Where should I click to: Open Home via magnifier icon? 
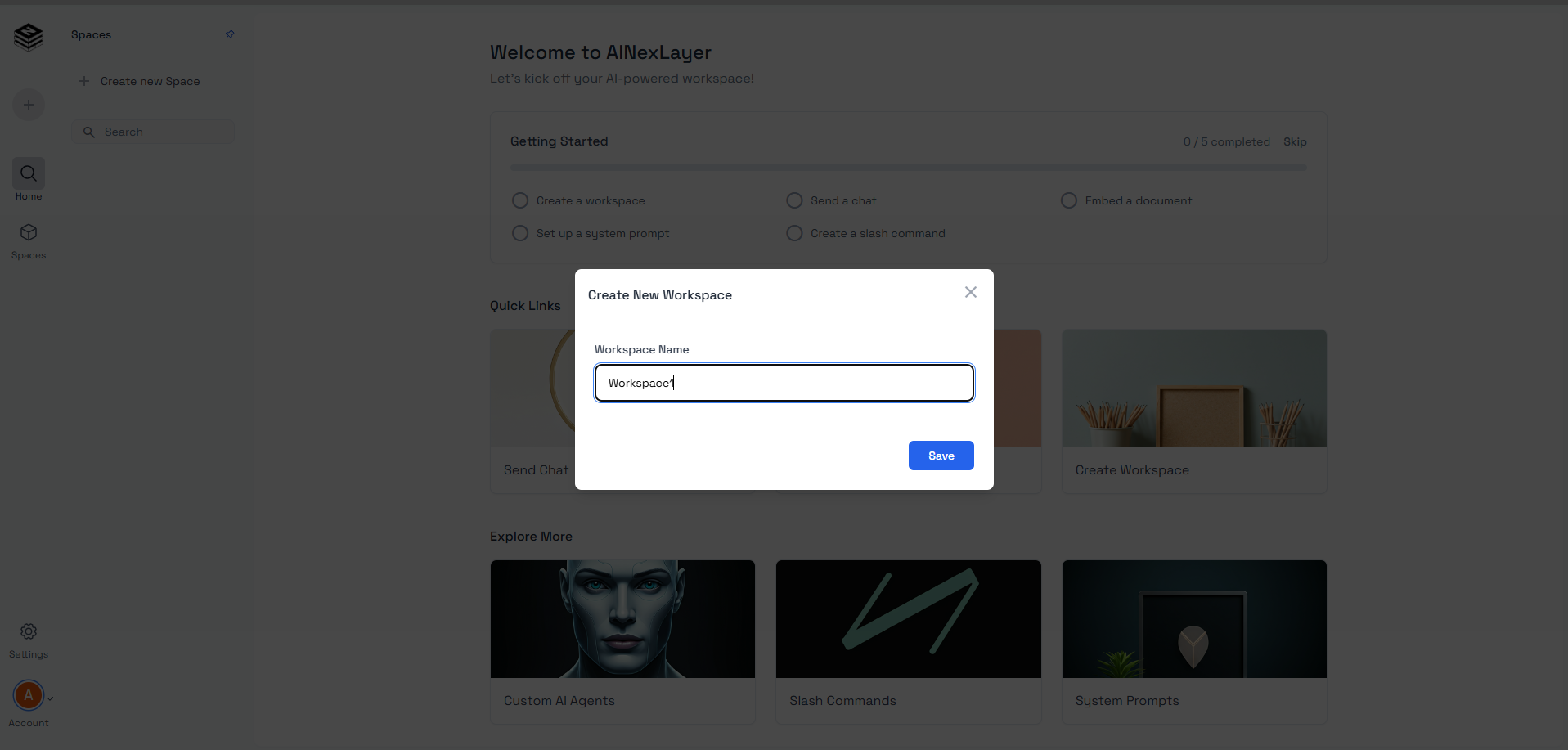29,173
